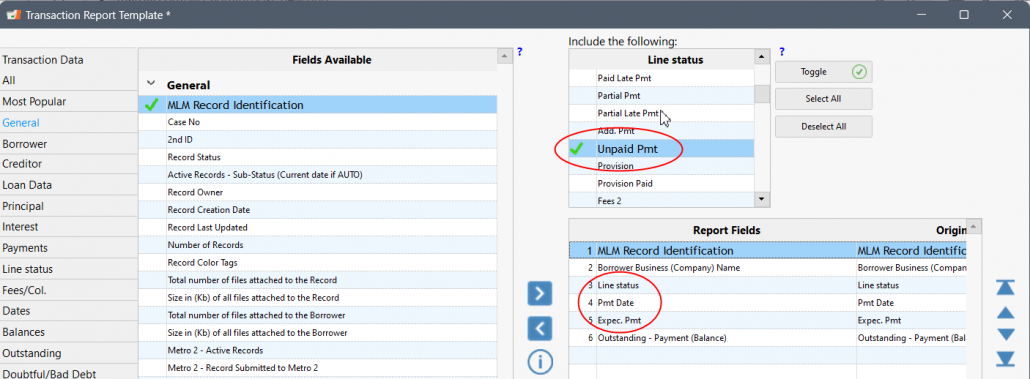Check the Partial Pmt line status
1030x379 pixels.
tap(661, 96)
